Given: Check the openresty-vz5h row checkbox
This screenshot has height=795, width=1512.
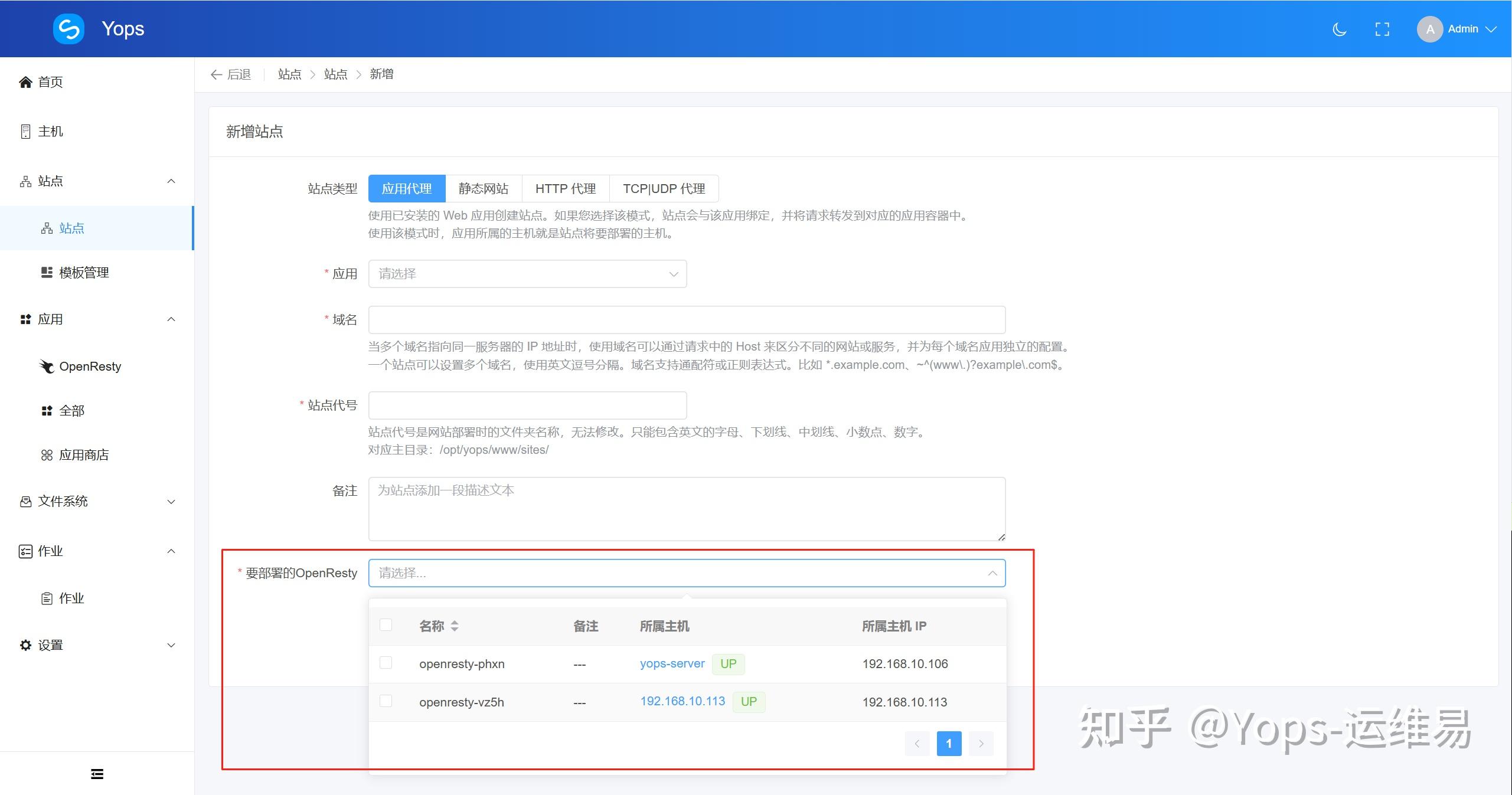Looking at the screenshot, I should tap(386, 702).
